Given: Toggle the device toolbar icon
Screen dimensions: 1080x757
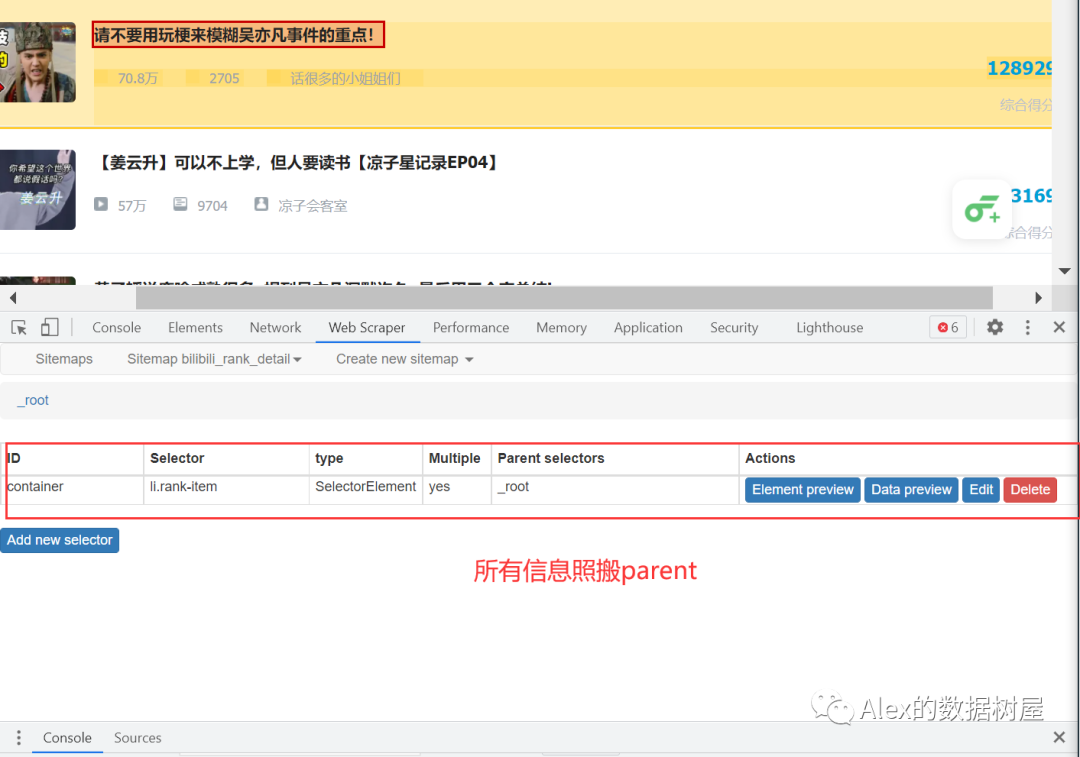Looking at the screenshot, I should click(x=49, y=327).
